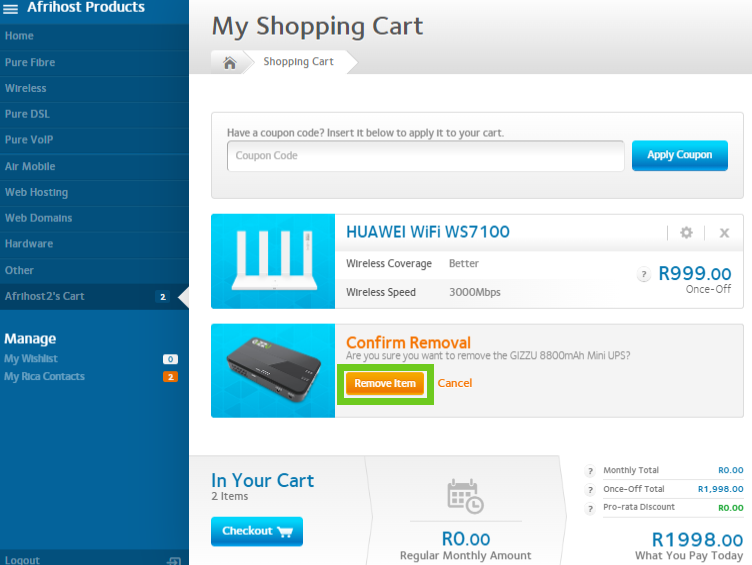This screenshot has width=752, height=565.
Task: Click the hamburger menu icon beside Afrihost Products
Action: click(x=11, y=8)
